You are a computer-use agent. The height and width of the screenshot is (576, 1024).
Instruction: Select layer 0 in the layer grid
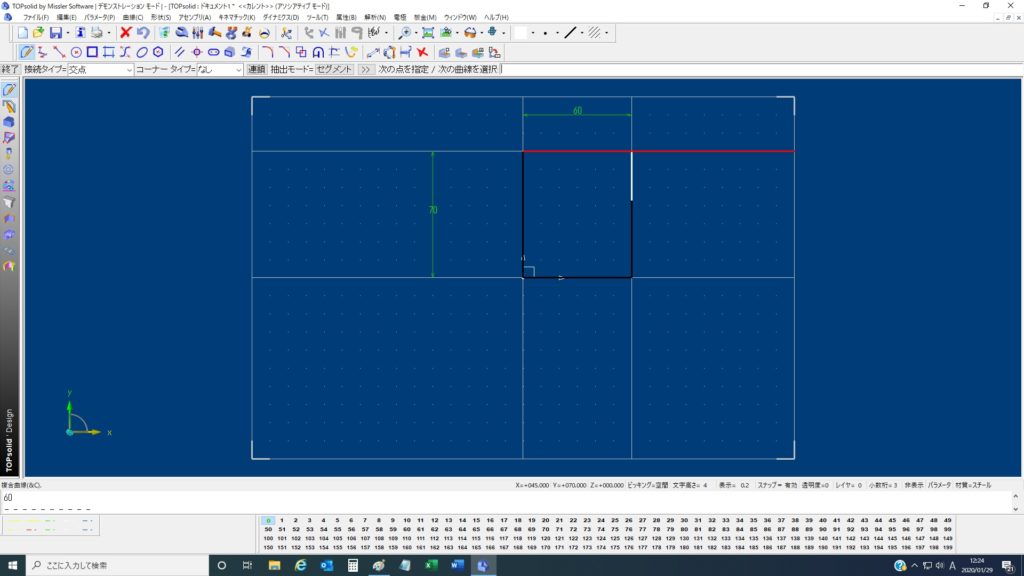click(268, 520)
